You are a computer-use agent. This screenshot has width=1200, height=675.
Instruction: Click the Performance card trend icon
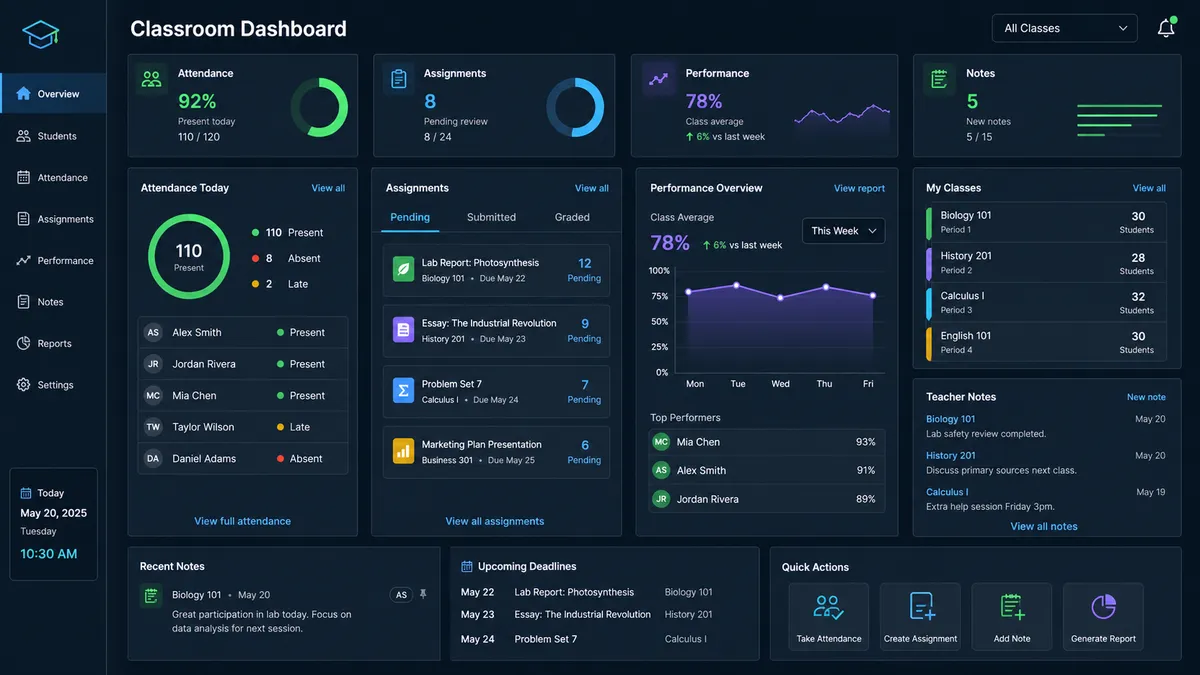tap(658, 79)
